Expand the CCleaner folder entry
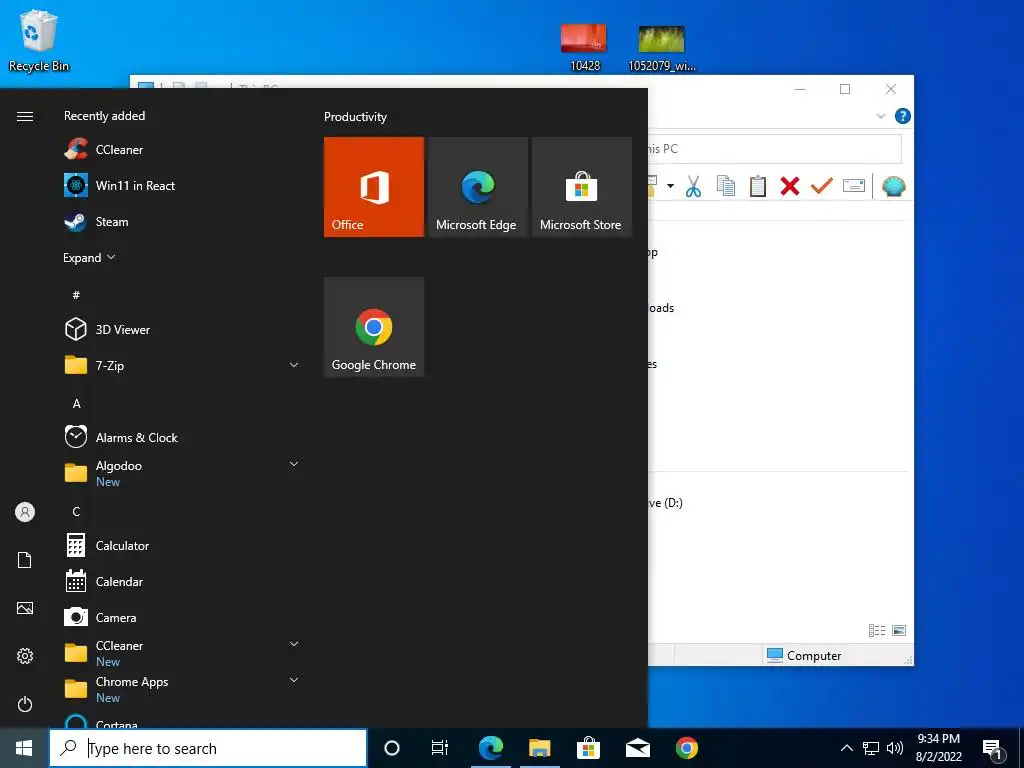The height and width of the screenshot is (768, 1024). 182,653
